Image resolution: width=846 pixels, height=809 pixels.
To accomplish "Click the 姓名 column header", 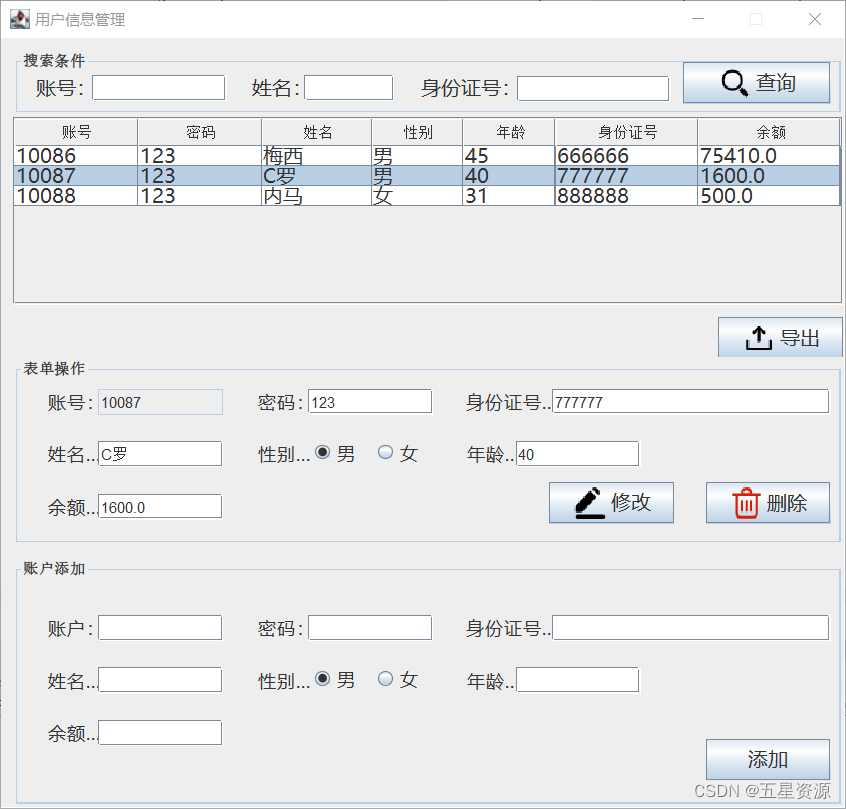I will (316, 131).
